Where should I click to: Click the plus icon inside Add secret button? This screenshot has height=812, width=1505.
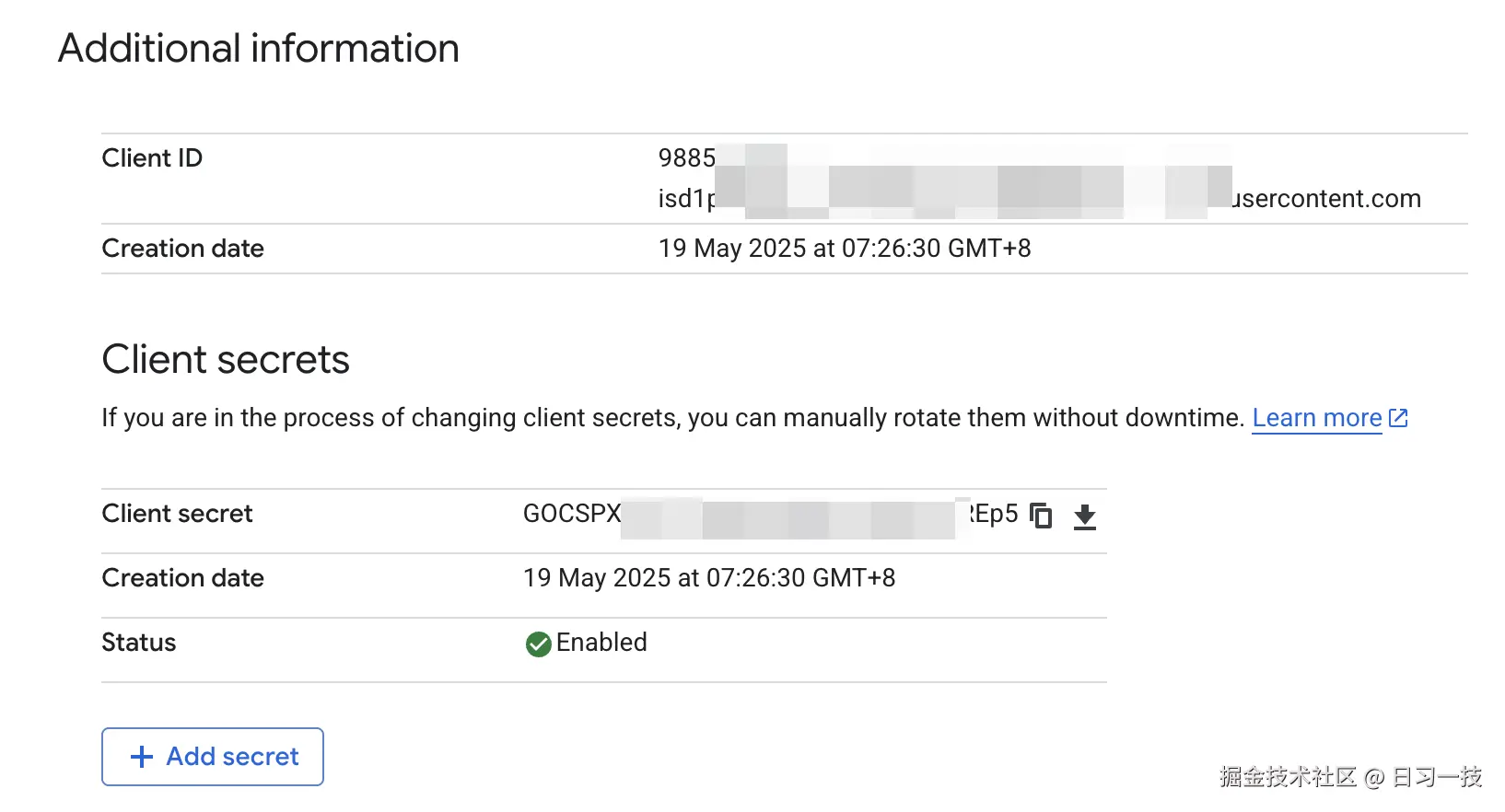click(x=140, y=756)
